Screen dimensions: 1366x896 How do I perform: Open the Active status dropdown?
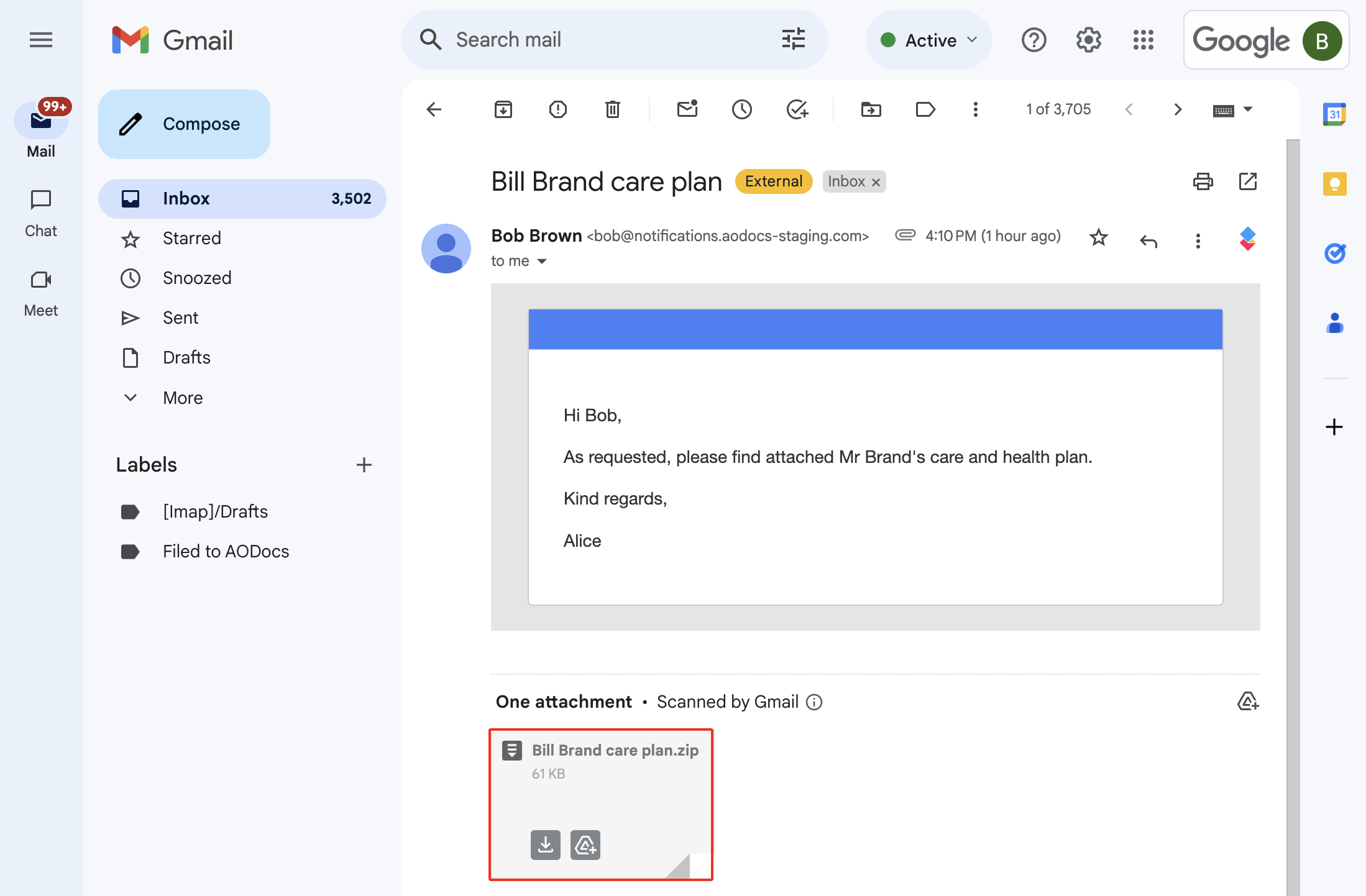click(x=928, y=40)
